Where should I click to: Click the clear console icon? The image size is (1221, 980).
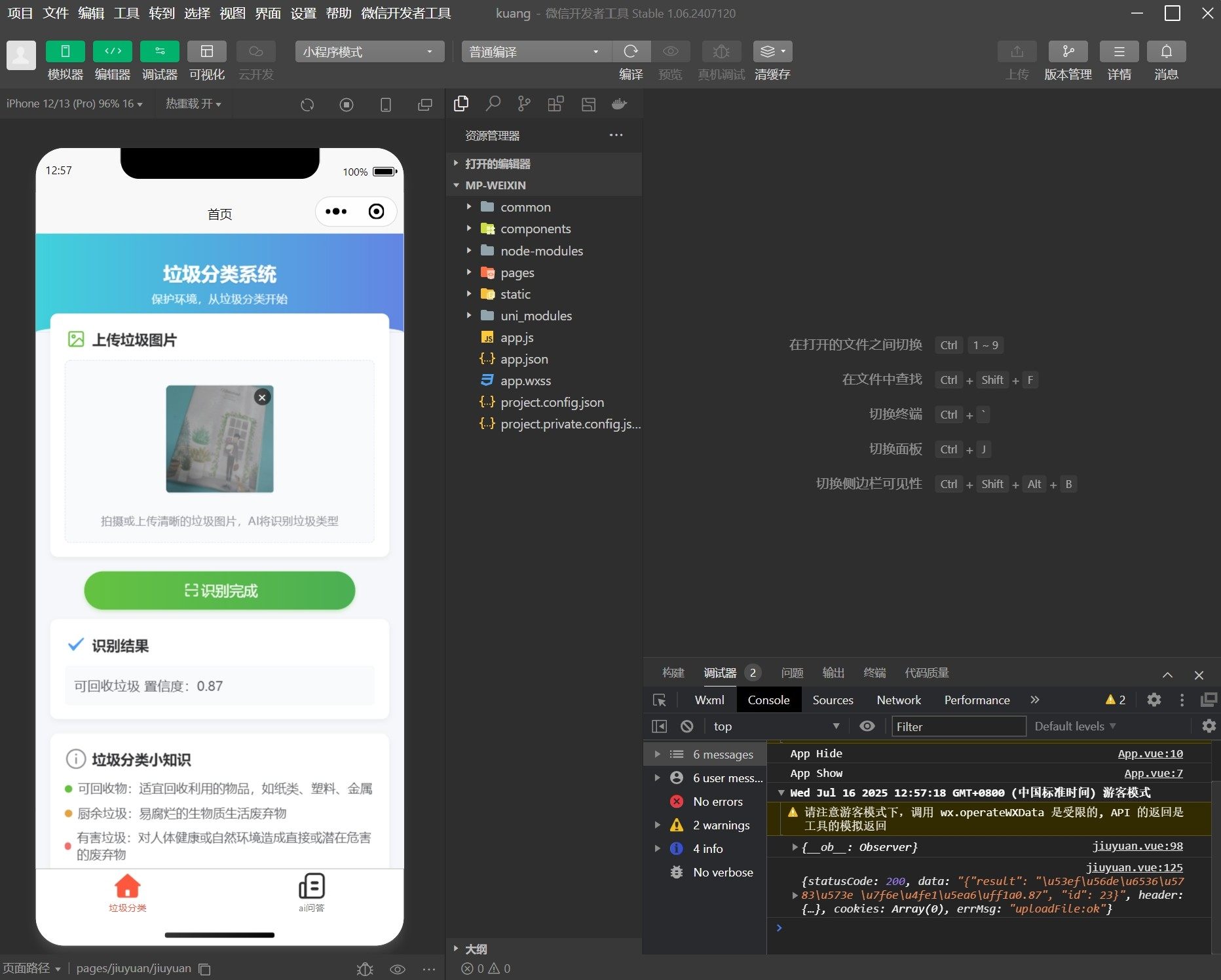686,726
